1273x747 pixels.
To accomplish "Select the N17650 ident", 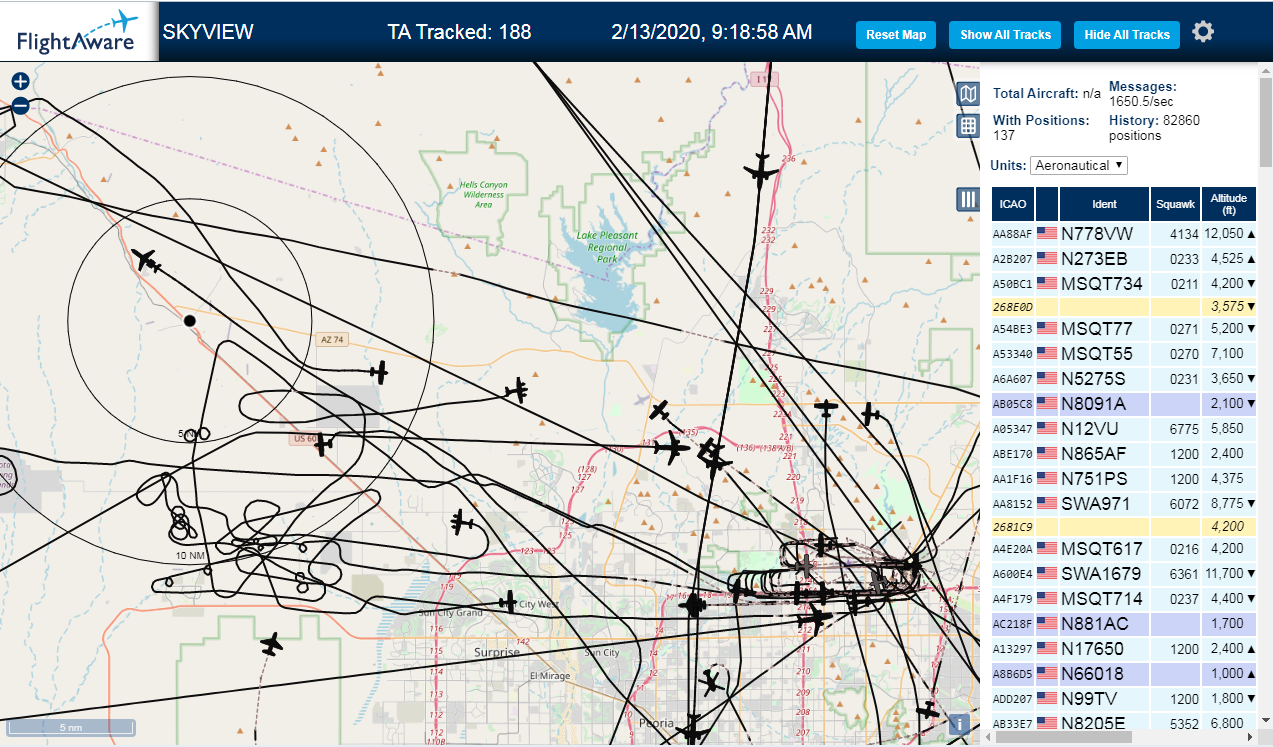I will point(1092,648).
